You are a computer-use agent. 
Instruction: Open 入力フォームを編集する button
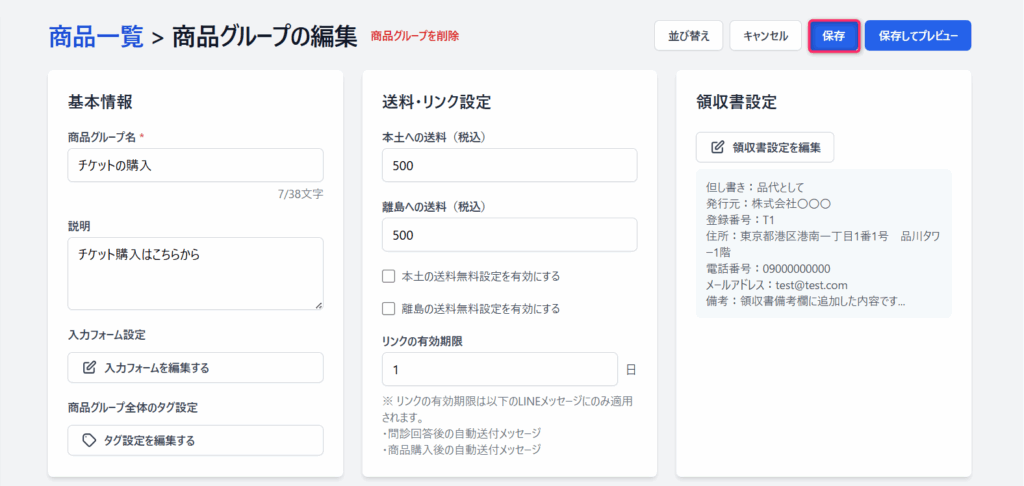coord(195,368)
